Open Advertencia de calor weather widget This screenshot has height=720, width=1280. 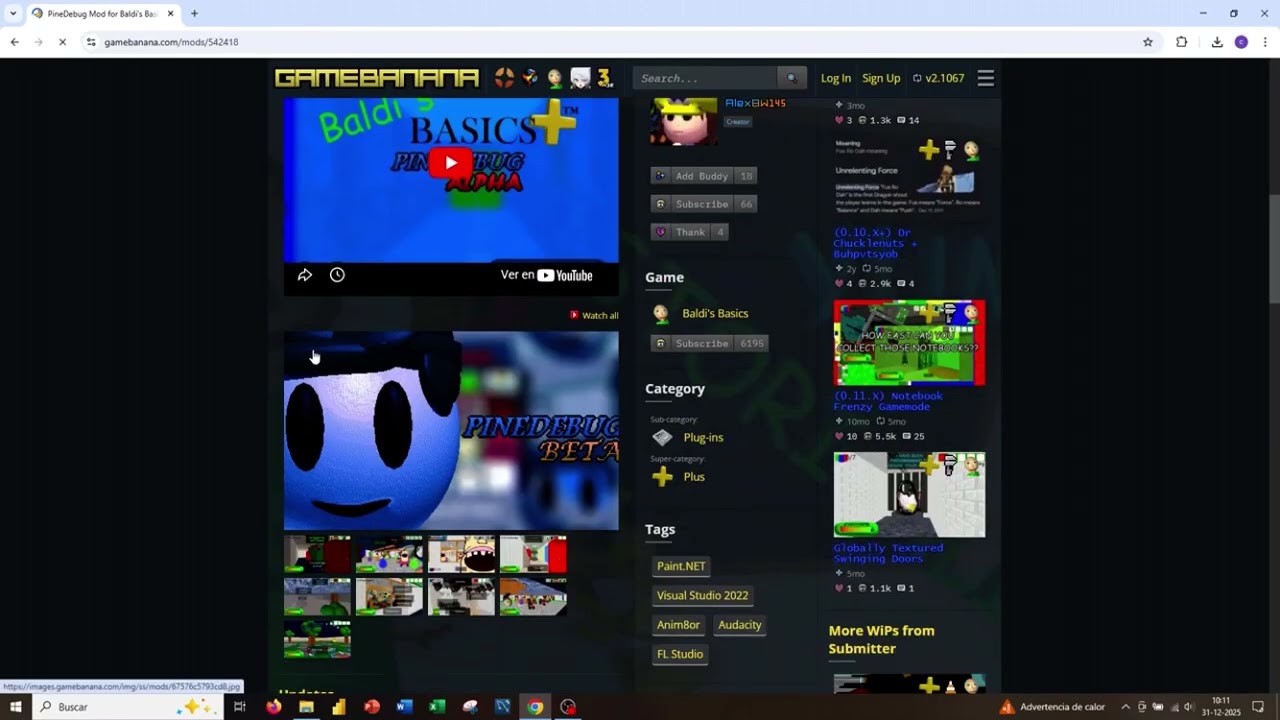1053,707
